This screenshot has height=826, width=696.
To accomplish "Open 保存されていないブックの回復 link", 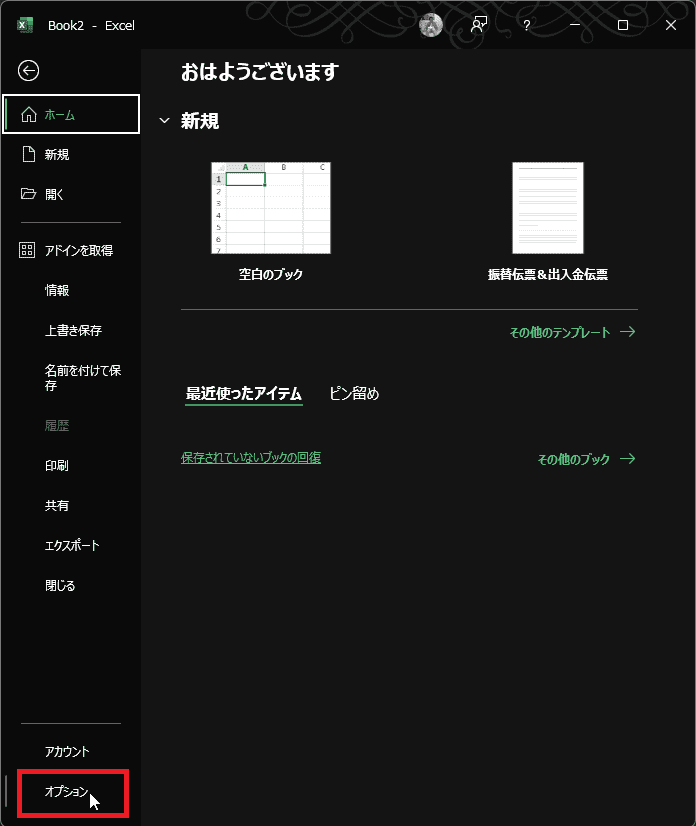I will point(251,458).
